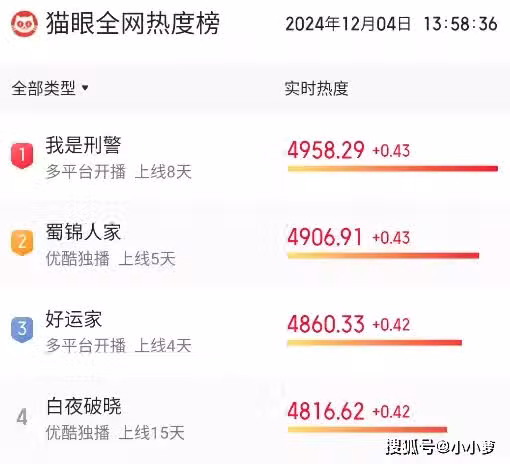Open the 好运家 show title
This screenshot has width=510, height=464.
click(x=74, y=319)
